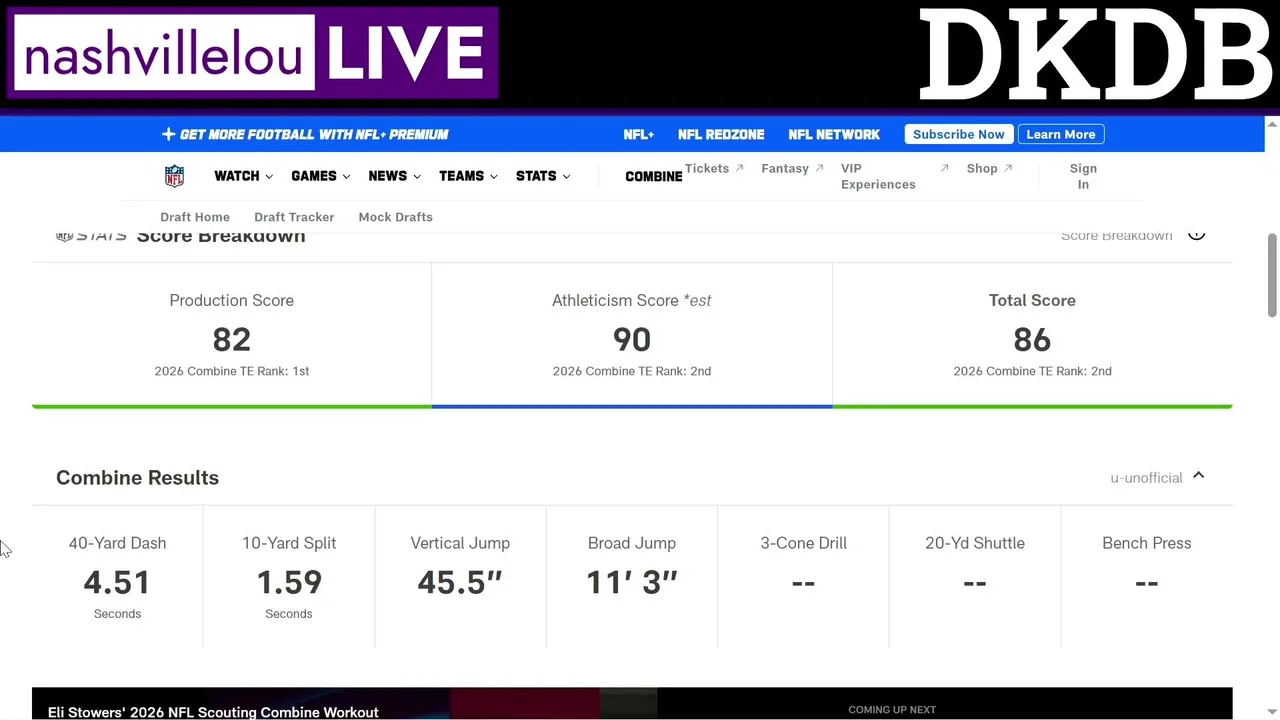
Task: Click the nashvillelou LIVE logo
Action: tap(253, 53)
